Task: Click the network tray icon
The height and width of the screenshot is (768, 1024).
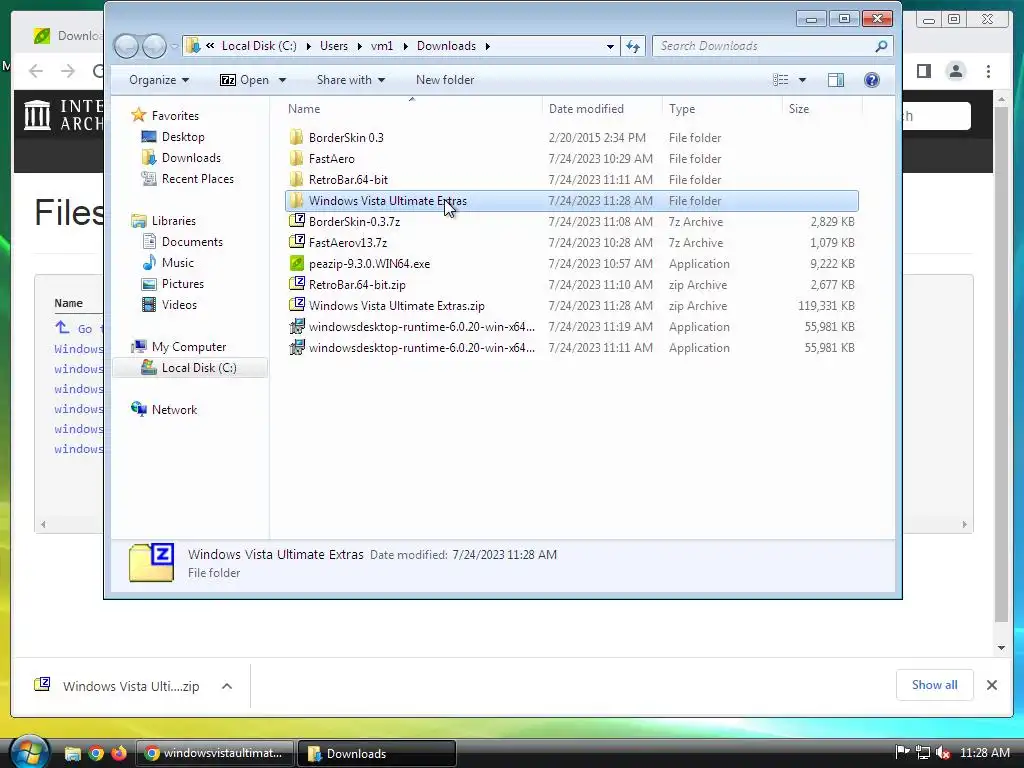Action: click(x=923, y=753)
